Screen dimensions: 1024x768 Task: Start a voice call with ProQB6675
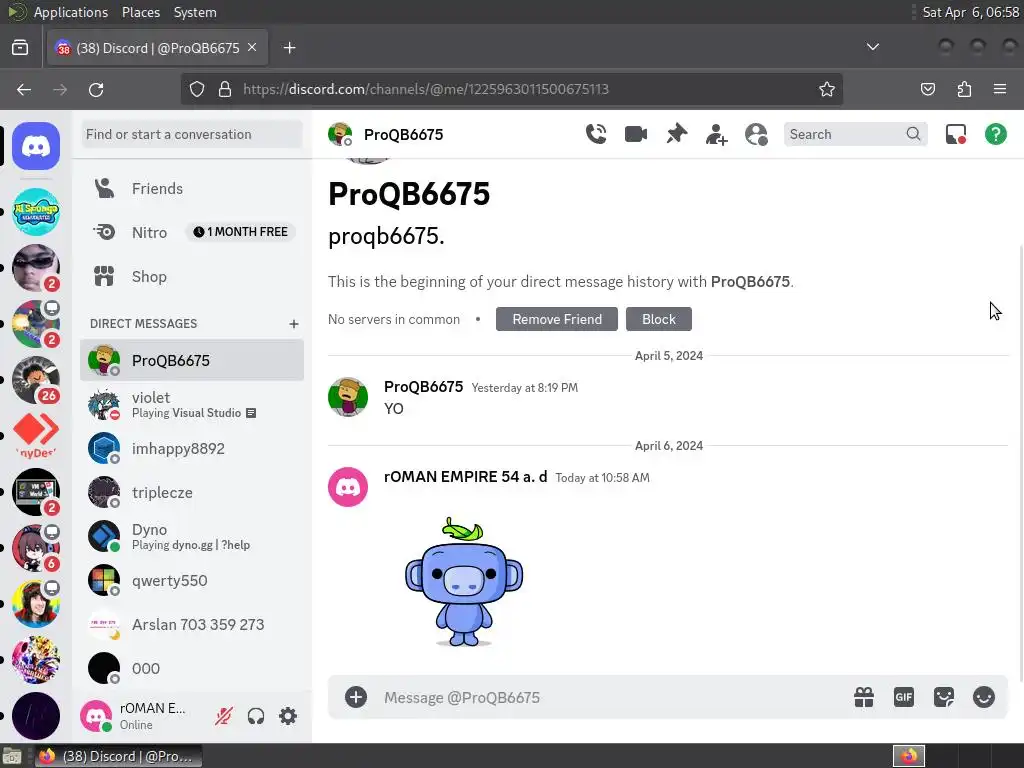point(596,134)
